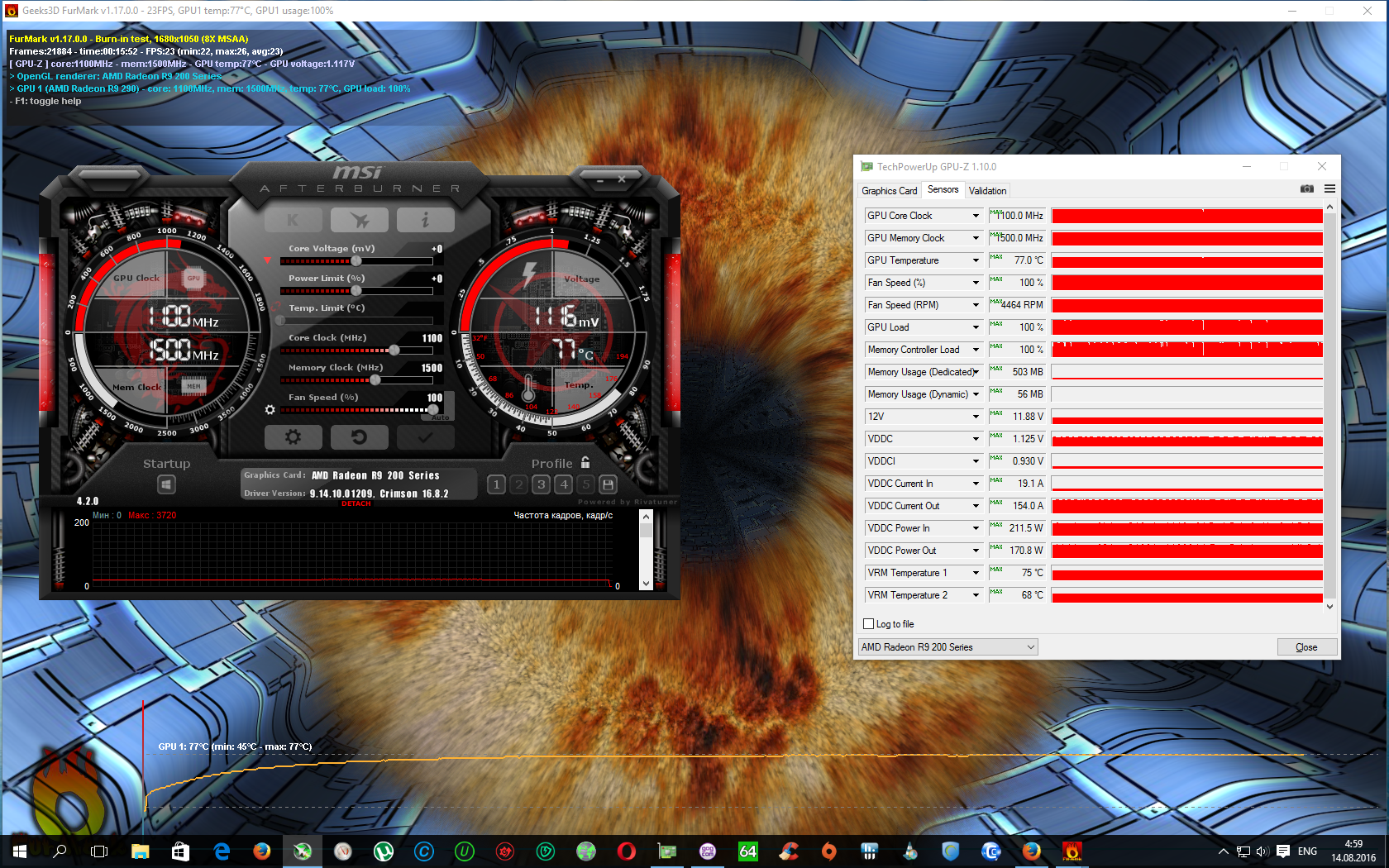
Task: Toggle Afterburner start with Windows
Action: [166, 484]
